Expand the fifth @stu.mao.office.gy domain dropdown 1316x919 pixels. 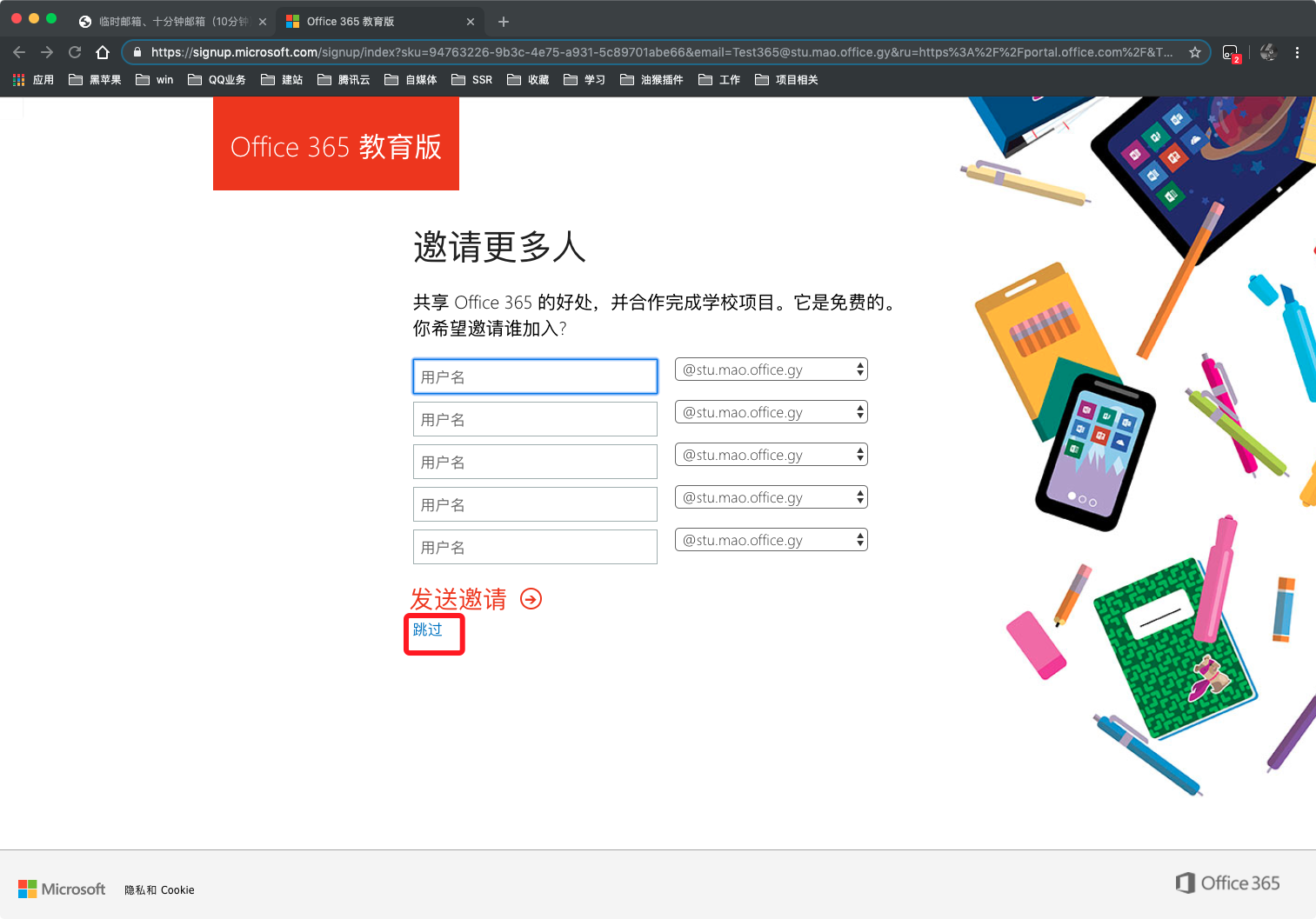pyautogui.click(x=772, y=540)
